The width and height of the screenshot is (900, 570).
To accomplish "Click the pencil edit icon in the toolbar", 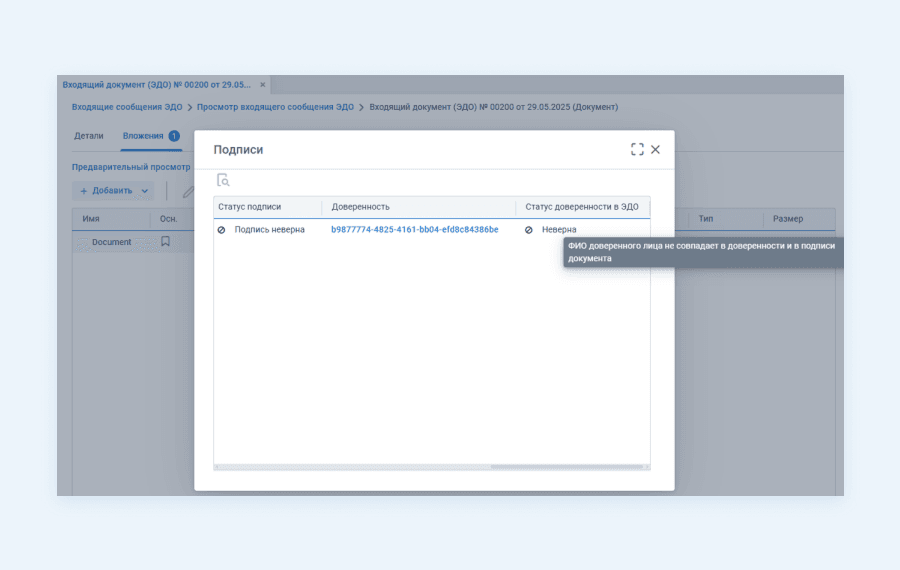I will pos(188,191).
